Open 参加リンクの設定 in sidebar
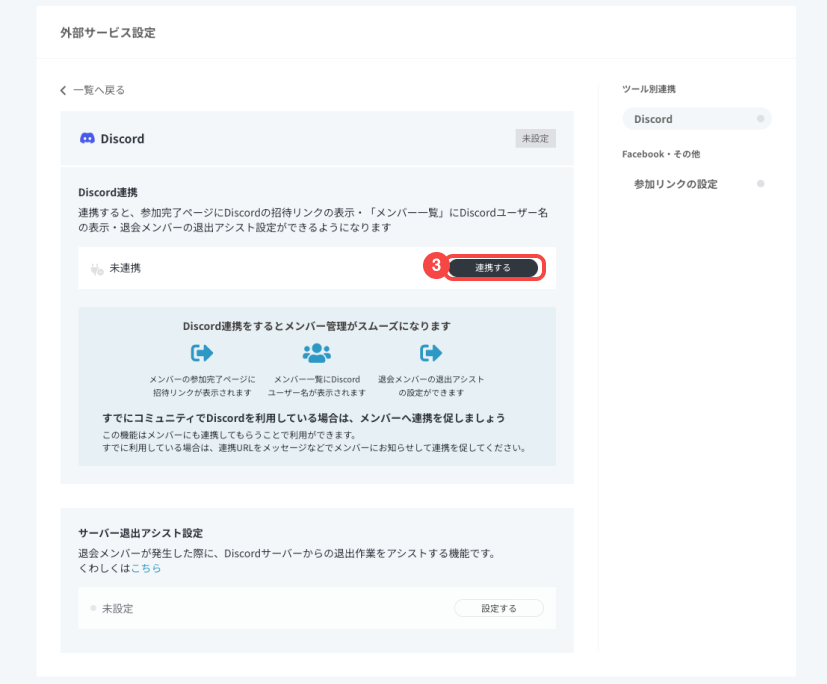The height and width of the screenshot is (684, 827). (675, 184)
